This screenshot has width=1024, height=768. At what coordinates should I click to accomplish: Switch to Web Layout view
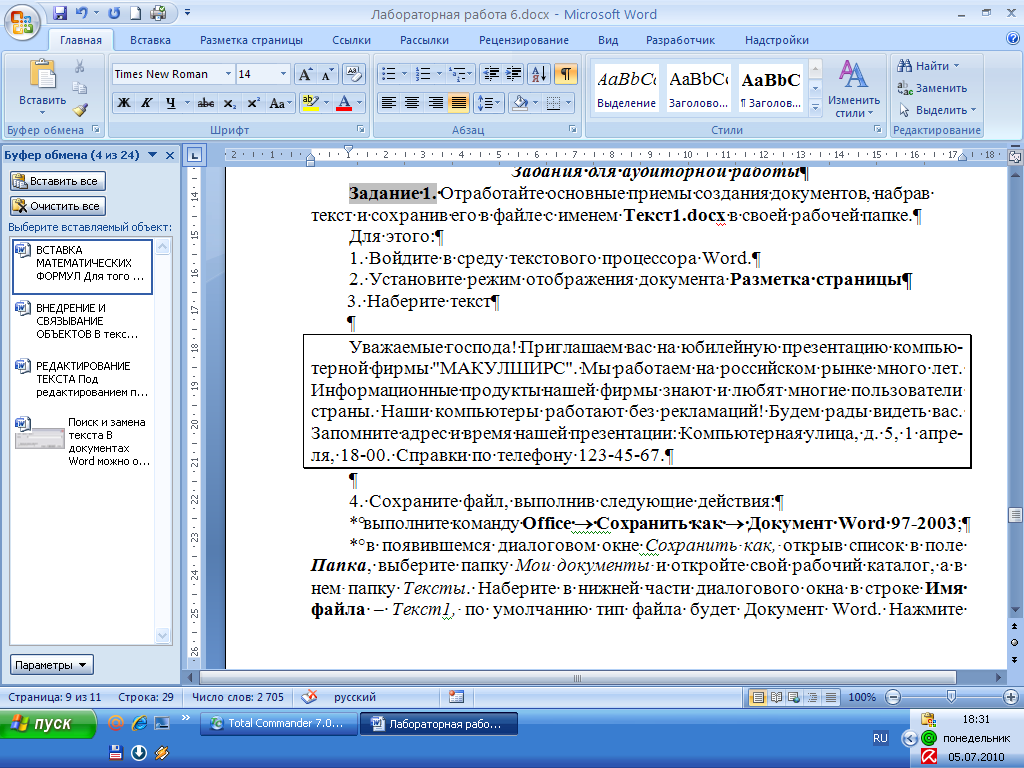[x=794, y=697]
